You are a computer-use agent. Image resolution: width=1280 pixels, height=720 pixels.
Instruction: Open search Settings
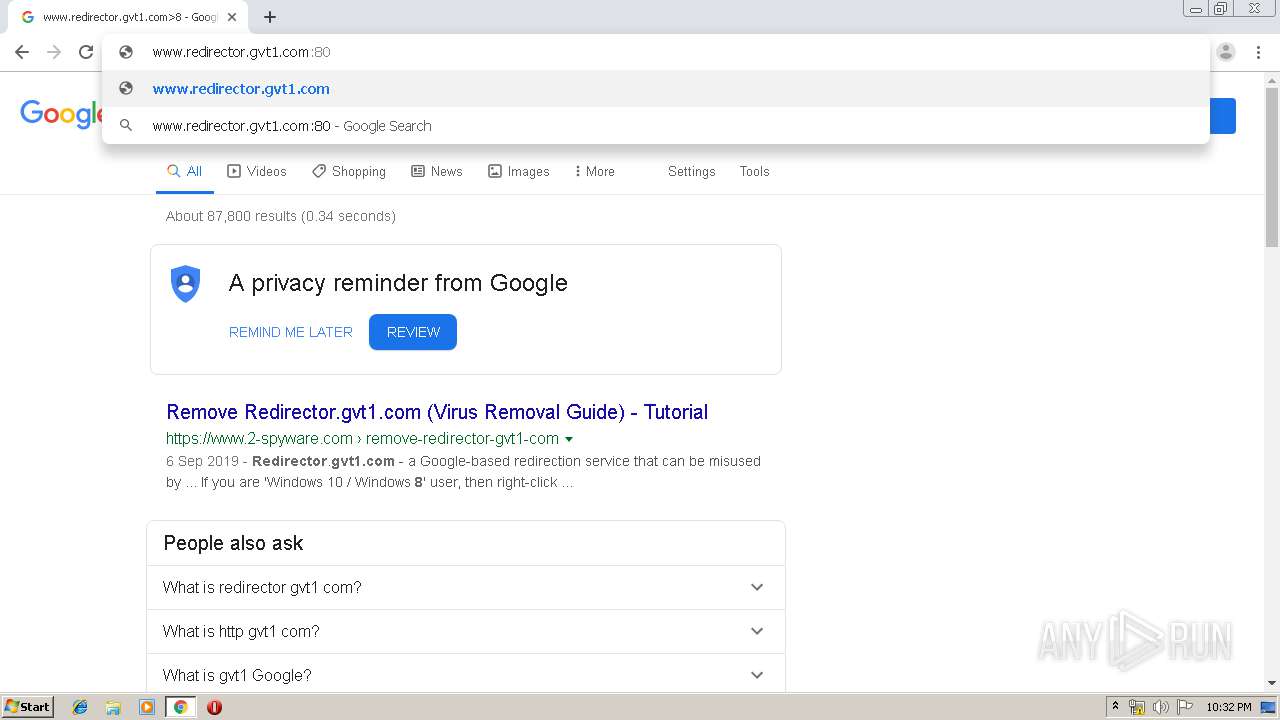(x=692, y=171)
